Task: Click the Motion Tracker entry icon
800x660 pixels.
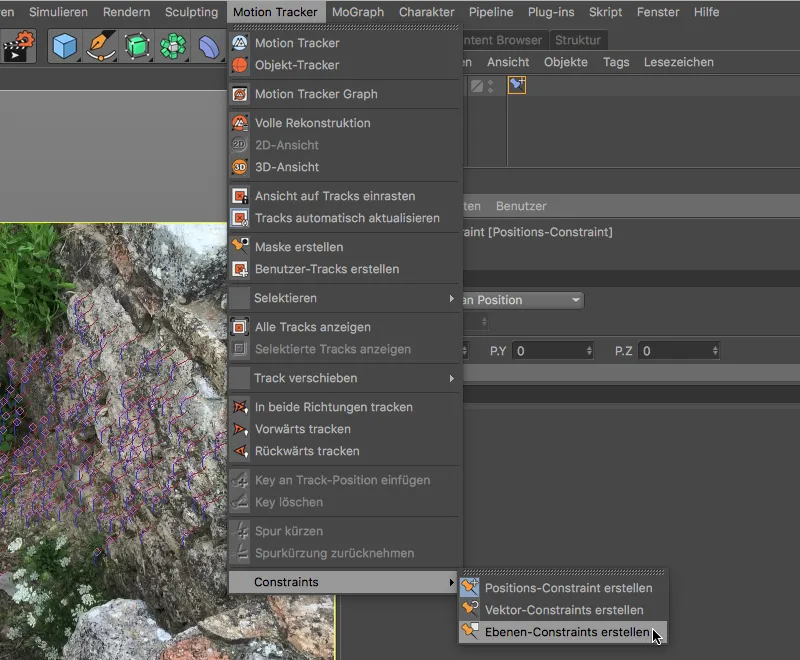Action: point(240,43)
